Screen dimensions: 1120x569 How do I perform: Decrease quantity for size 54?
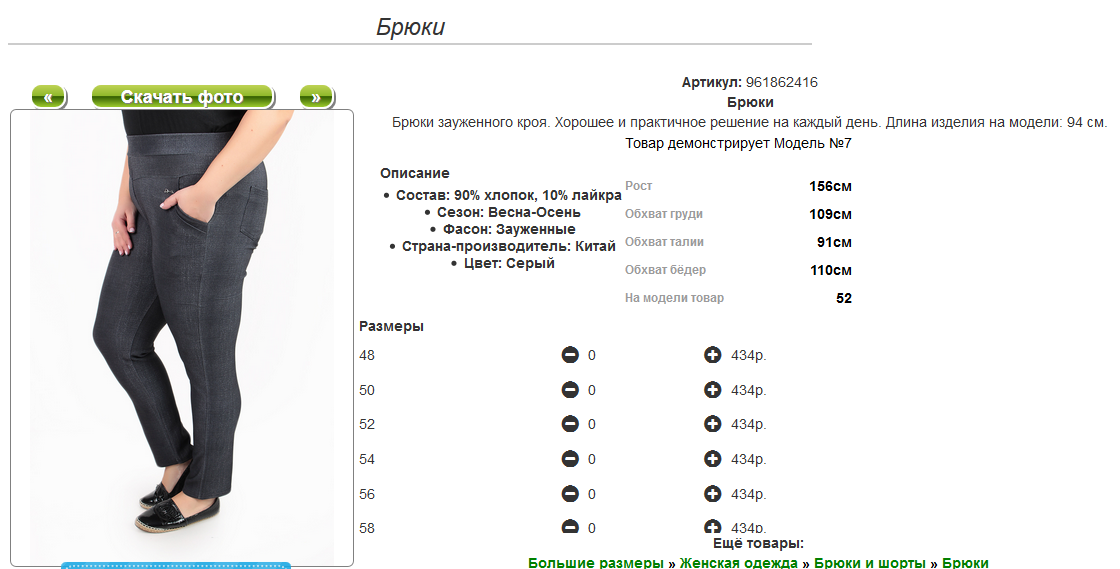tap(570, 459)
